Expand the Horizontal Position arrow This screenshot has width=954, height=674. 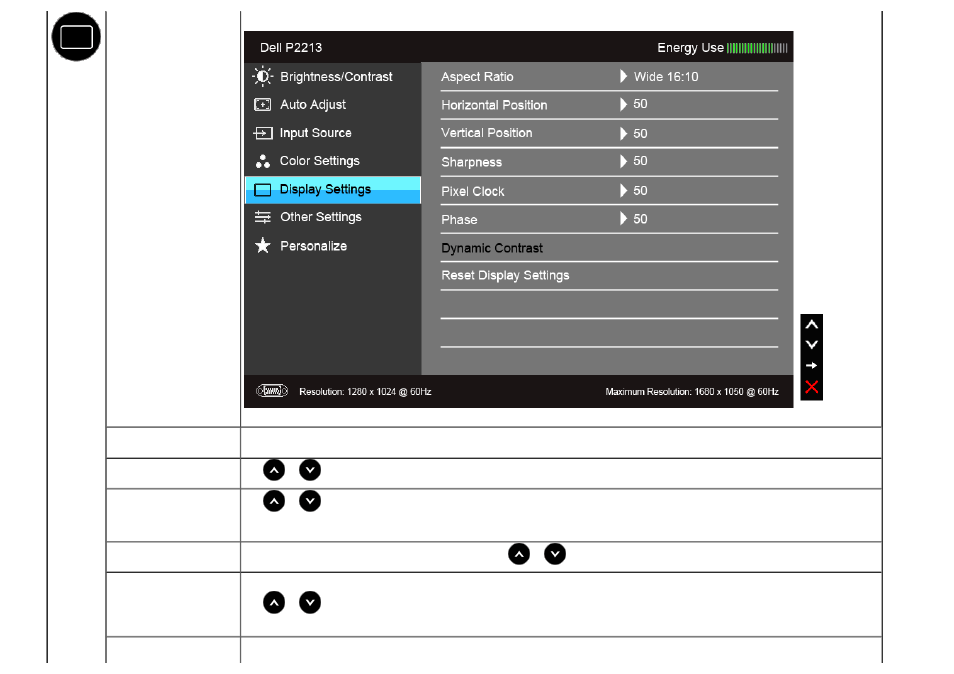click(623, 104)
